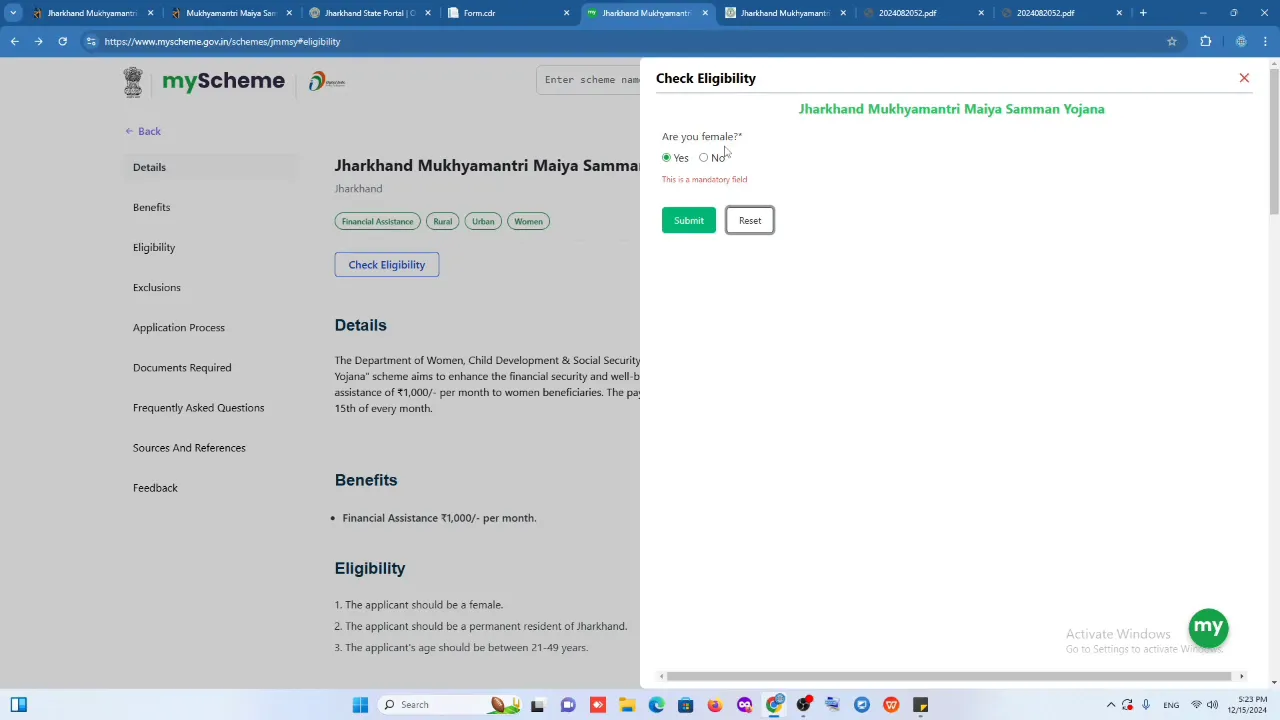Screen dimensions: 1280x720
Task: Click the panel horizontal scrollbar
Action: click(948, 677)
